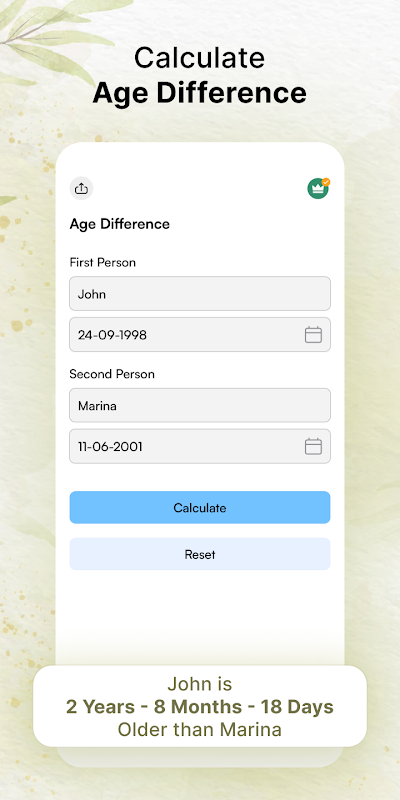Select the '2 Years - 8 Months' result text
The width and height of the screenshot is (400, 800).
click(154, 707)
